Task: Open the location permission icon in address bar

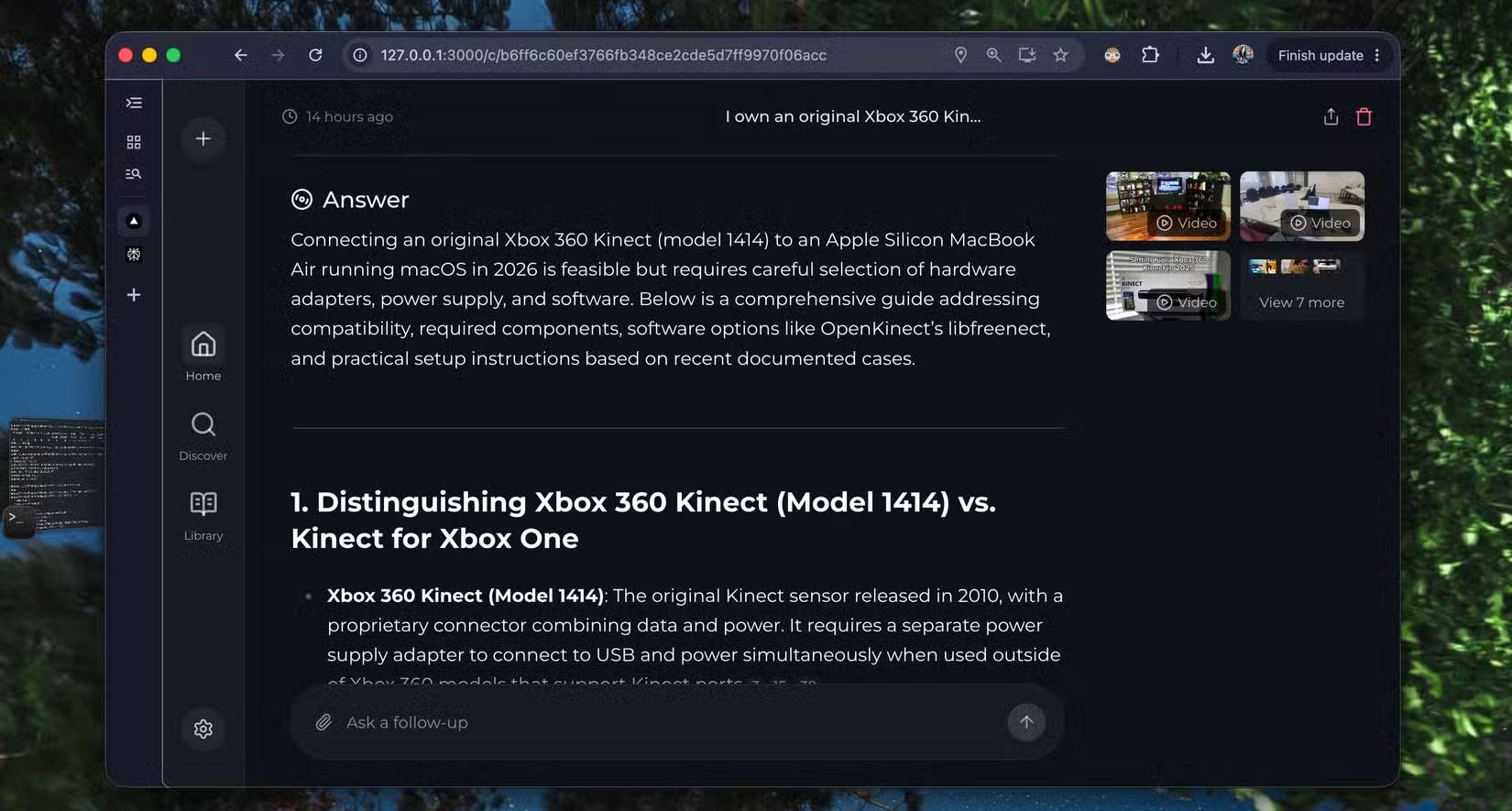Action: (x=960, y=55)
